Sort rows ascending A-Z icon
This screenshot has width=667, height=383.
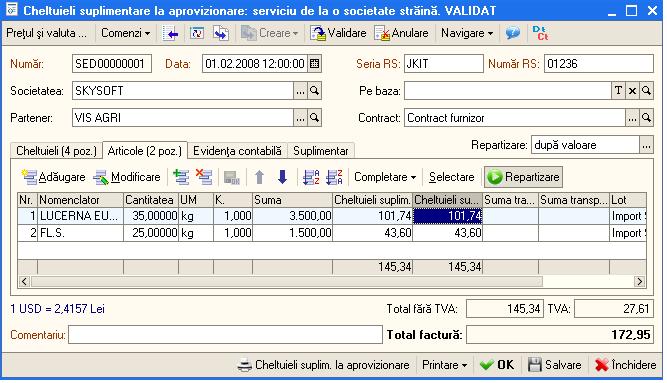point(311,177)
